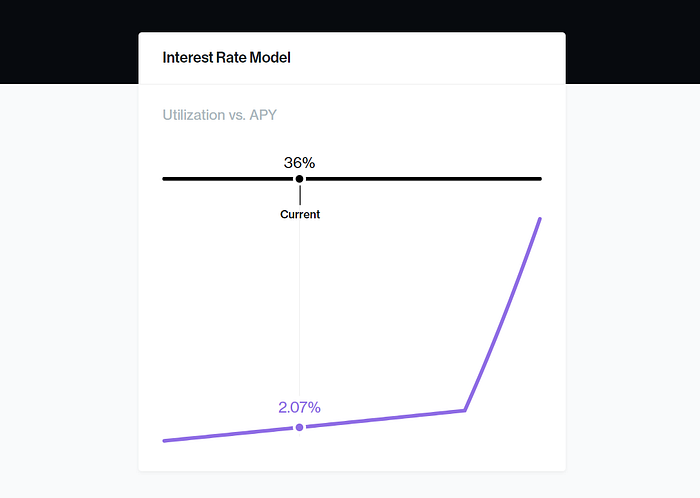Click the black dot on the utilization slider
This screenshot has width=700, height=498.
299,179
